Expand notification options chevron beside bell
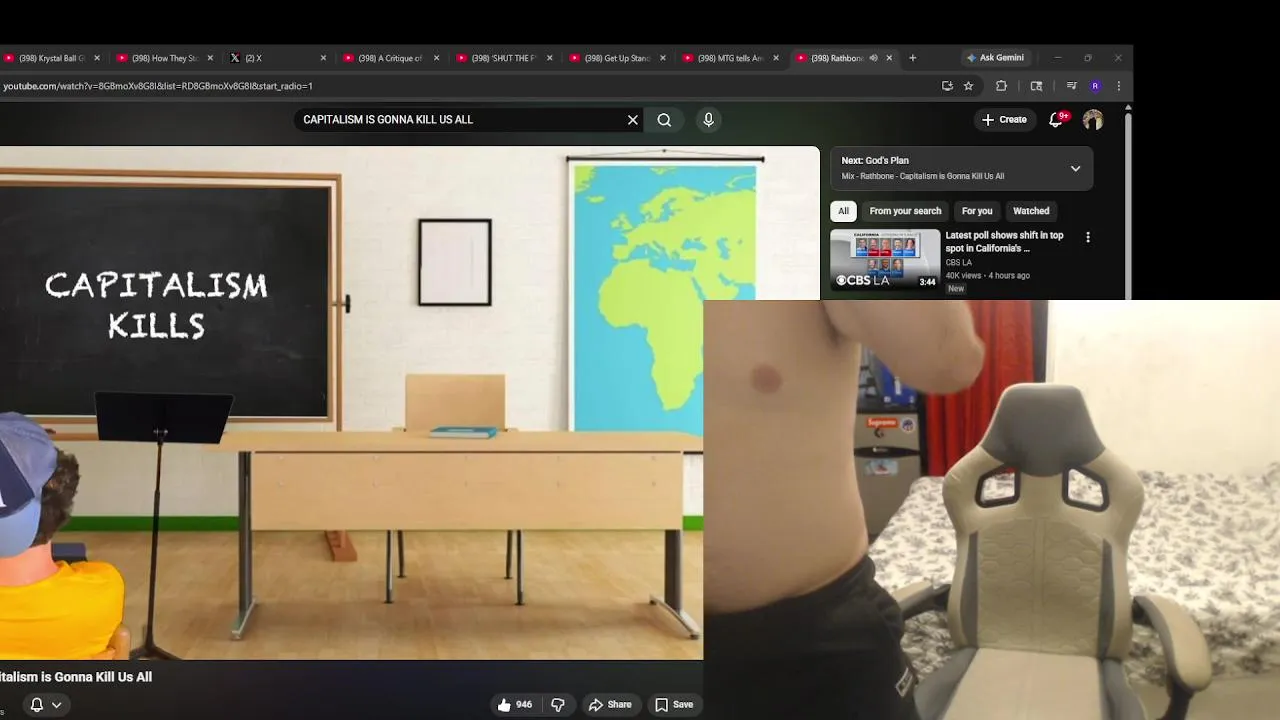The width and height of the screenshot is (1280, 720). (x=57, y=705)
